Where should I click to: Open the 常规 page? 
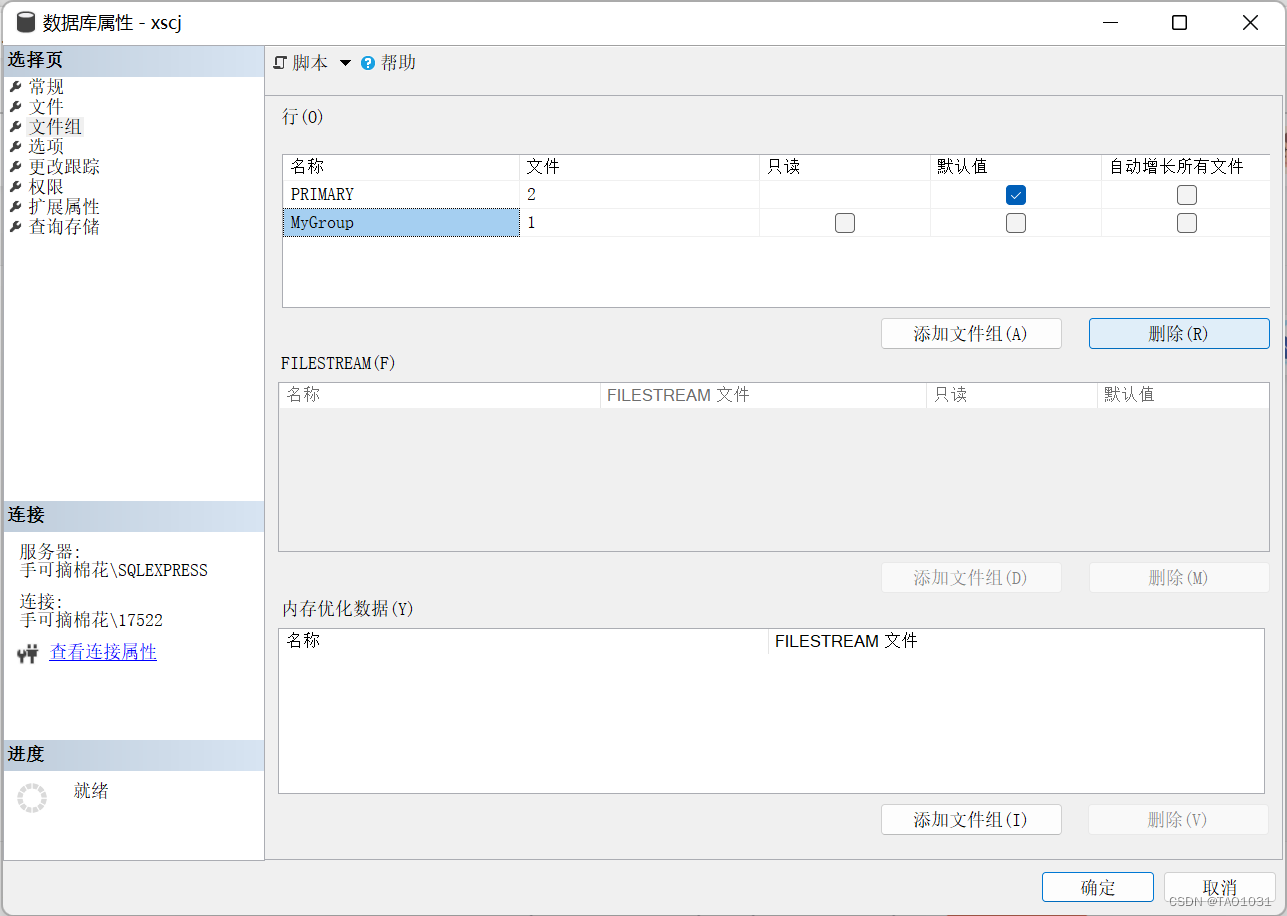[46, 87]
